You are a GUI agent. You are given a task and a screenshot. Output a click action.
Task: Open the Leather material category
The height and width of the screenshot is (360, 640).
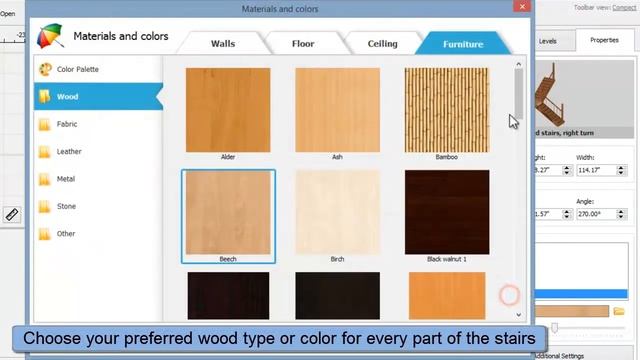98,151
